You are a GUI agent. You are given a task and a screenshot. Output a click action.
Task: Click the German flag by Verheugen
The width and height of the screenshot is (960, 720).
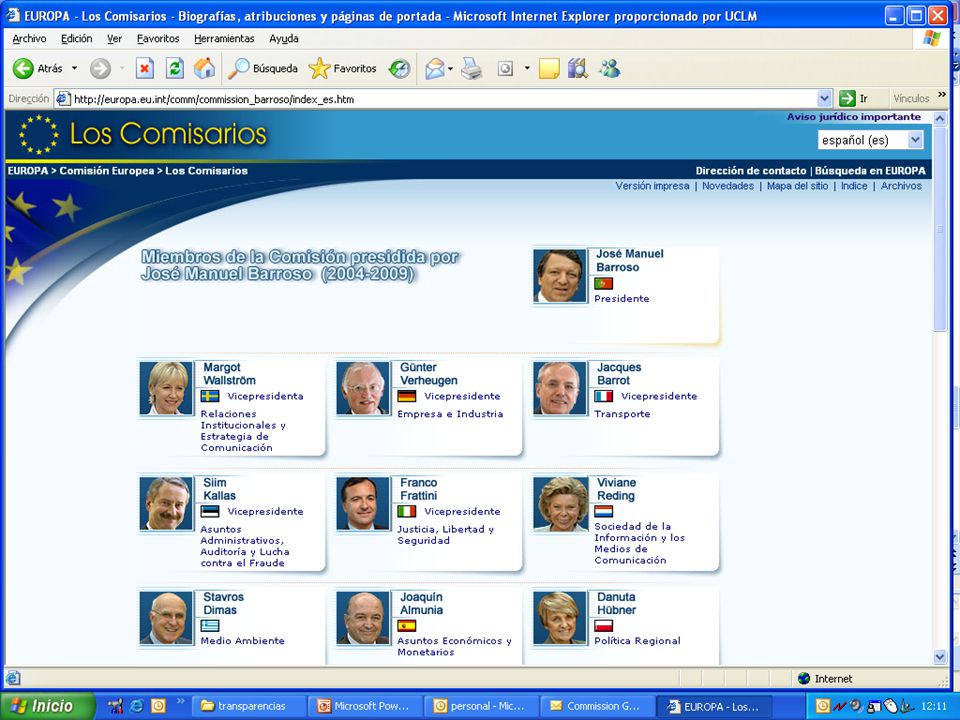pyautogui.click(x=407, y=396)
